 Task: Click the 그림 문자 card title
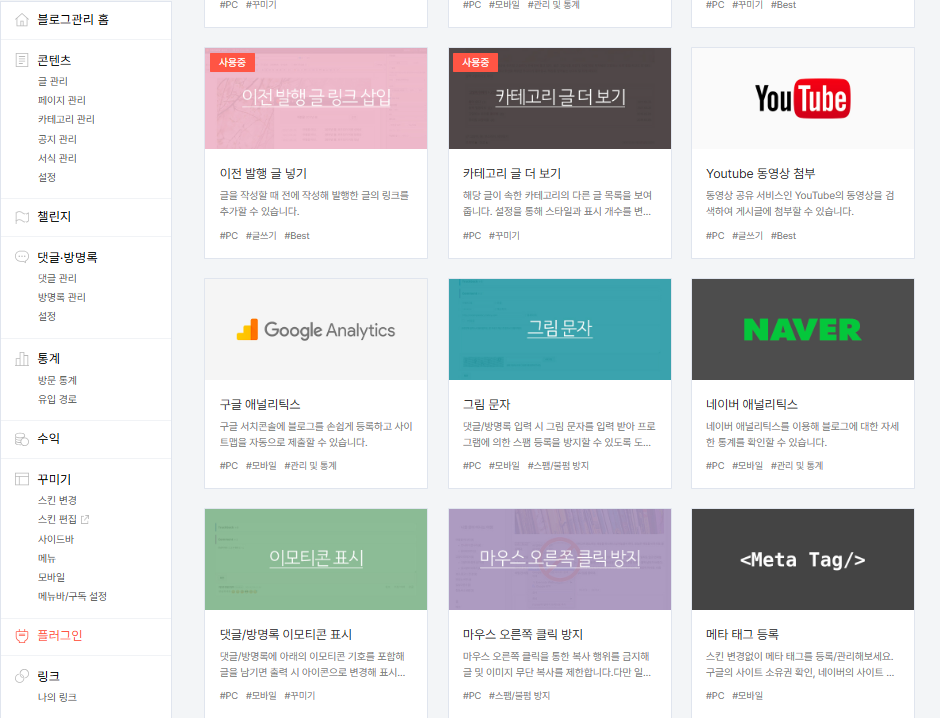click(486, 405)
